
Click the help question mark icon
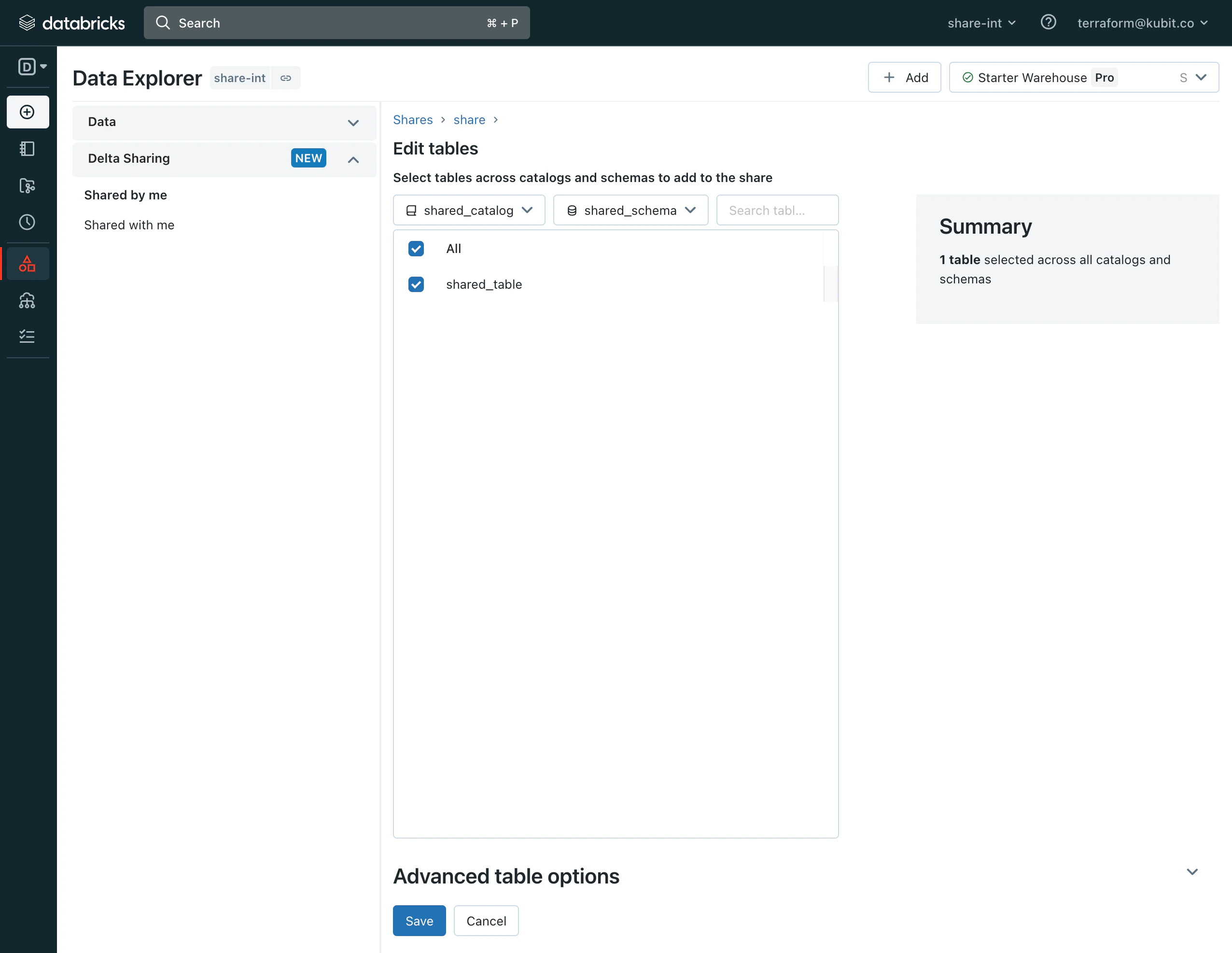(1048, 23)
